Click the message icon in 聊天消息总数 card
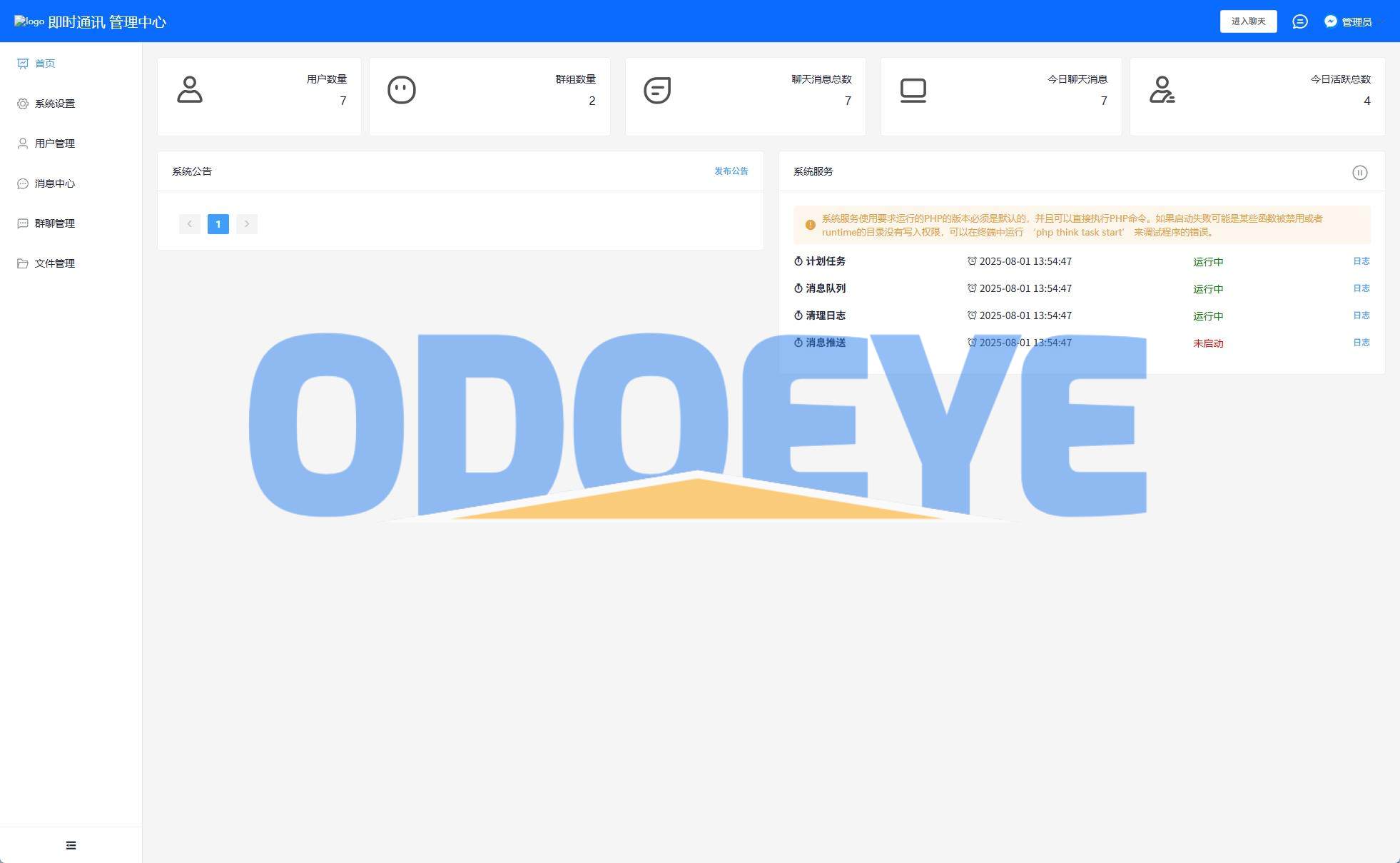The height and width of the screenshot is (863, 1400). pyautogui.click(x=656, y=90)
